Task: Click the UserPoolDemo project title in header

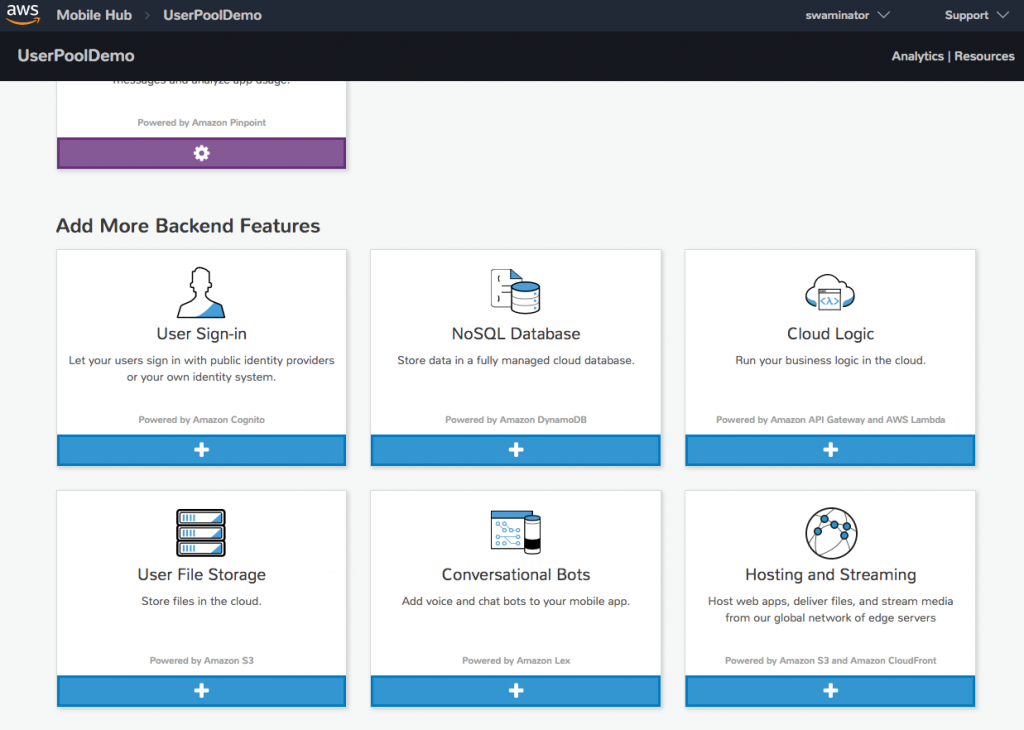Action: 76,56
